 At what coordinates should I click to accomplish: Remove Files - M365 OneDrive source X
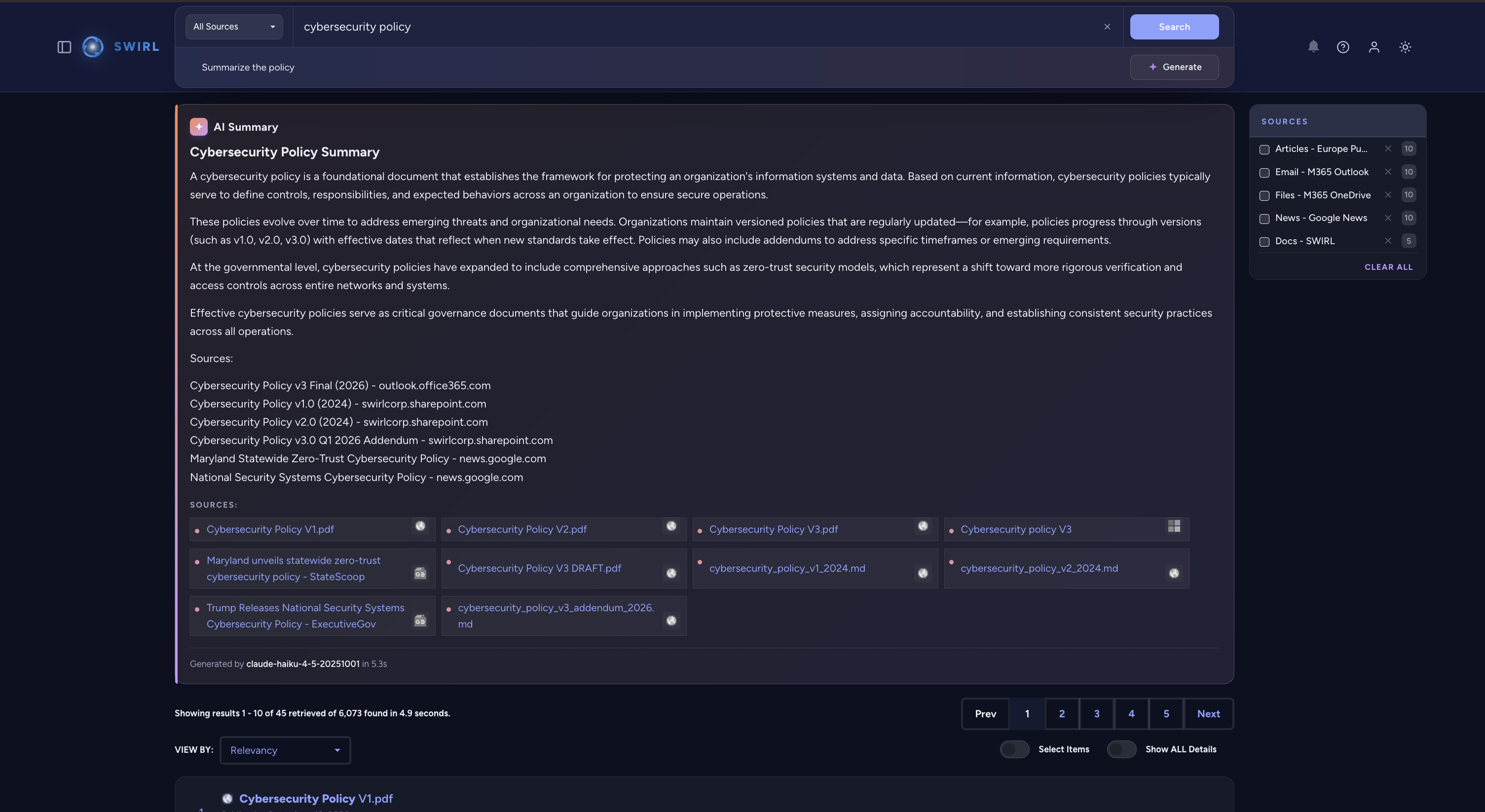click(x=1388, y=195)
